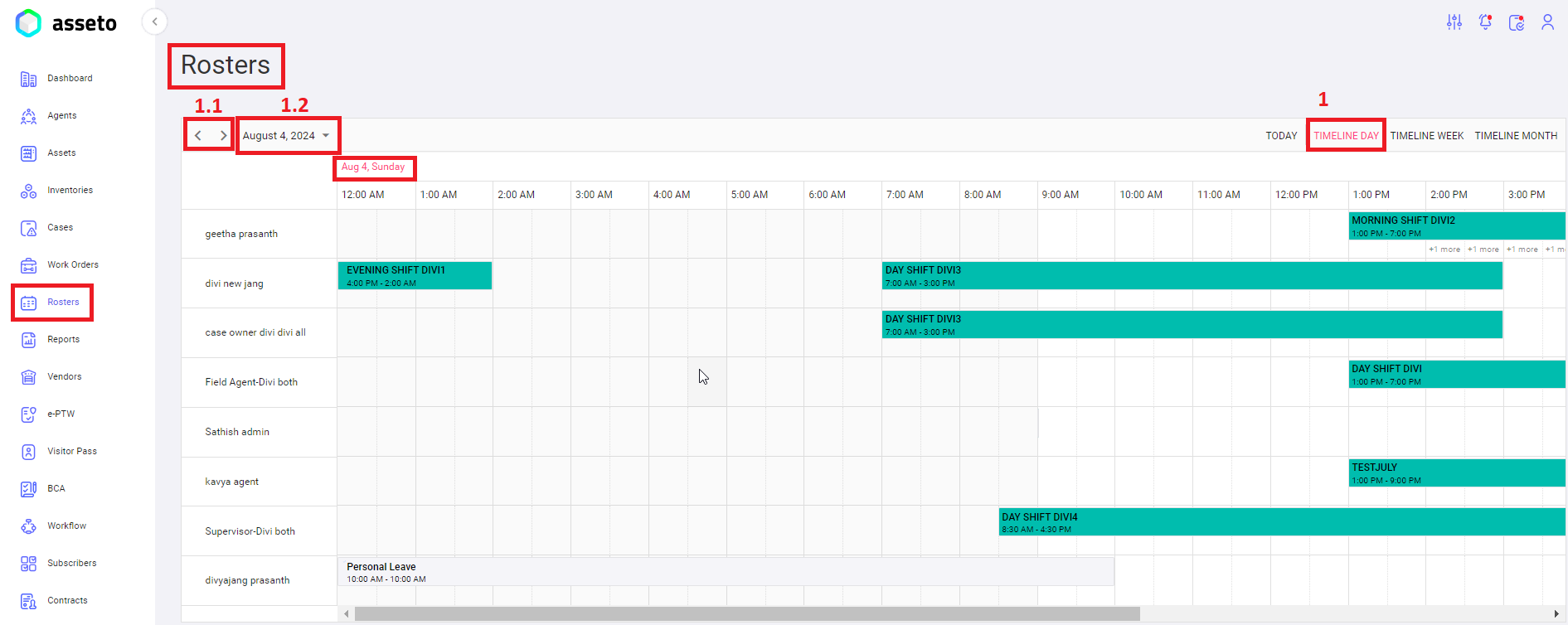This screenshot has width=1568, height=625.
Task: Open the Inventories sidebar icon
Action: coord(28,191)
